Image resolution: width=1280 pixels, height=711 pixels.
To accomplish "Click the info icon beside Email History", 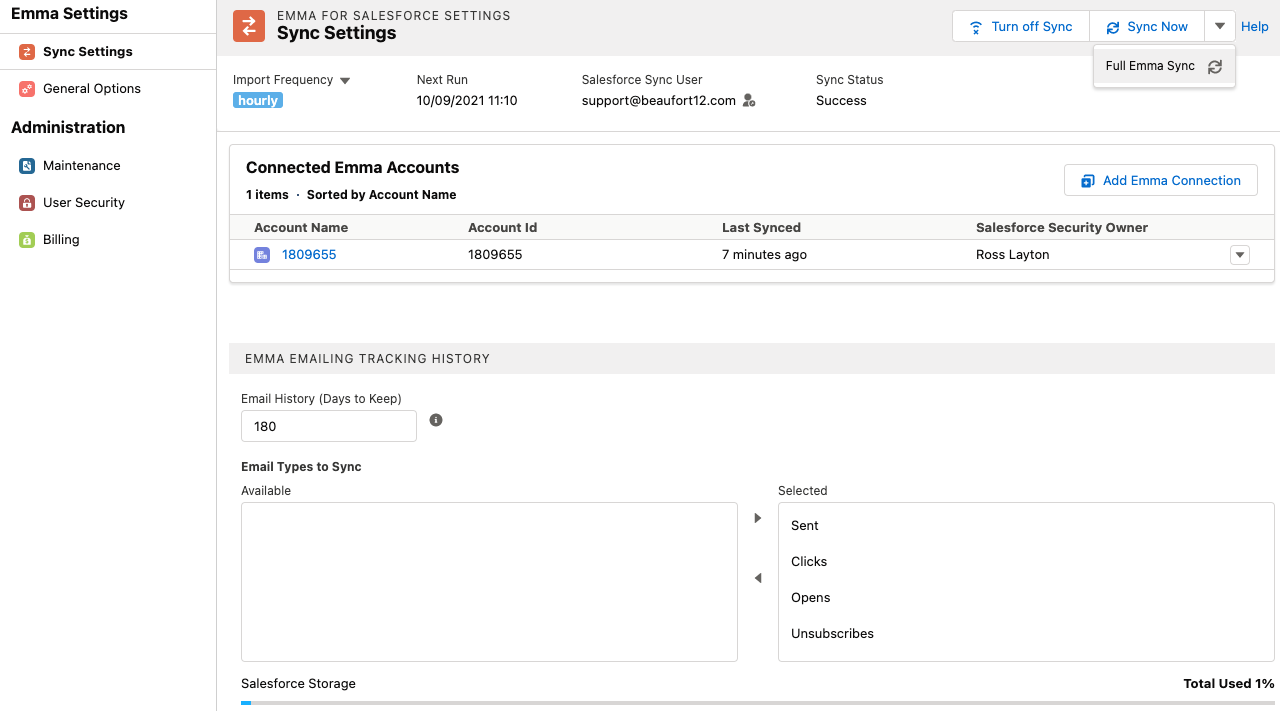I will pyautogui.click(x=436, y=420).
